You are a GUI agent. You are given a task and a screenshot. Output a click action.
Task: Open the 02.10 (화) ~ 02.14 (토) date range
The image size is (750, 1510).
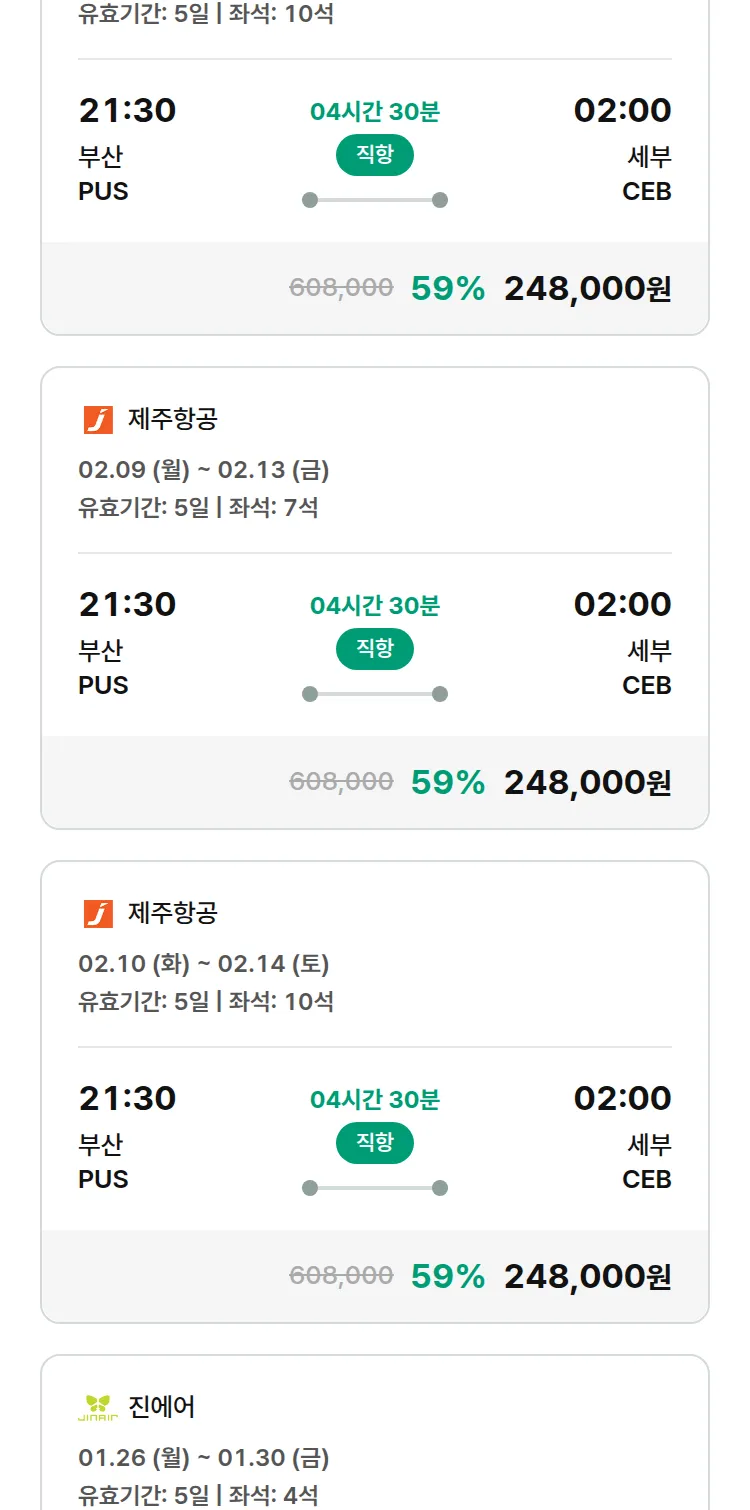pyautogui.click(x=204, y=964)
